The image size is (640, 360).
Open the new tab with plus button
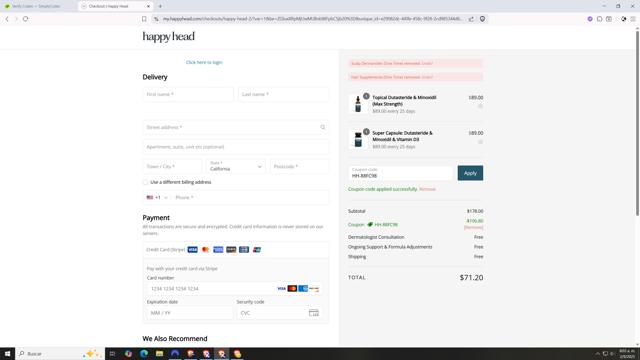coord(160,6)
